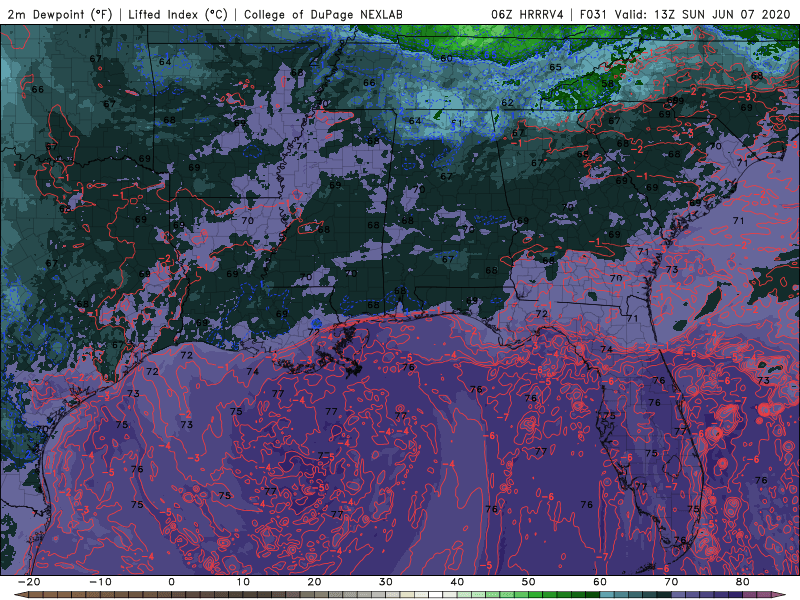Click the '80' tick on the color scale
The height and width of the screenshot is (600, 800).
tap(743, 582)
